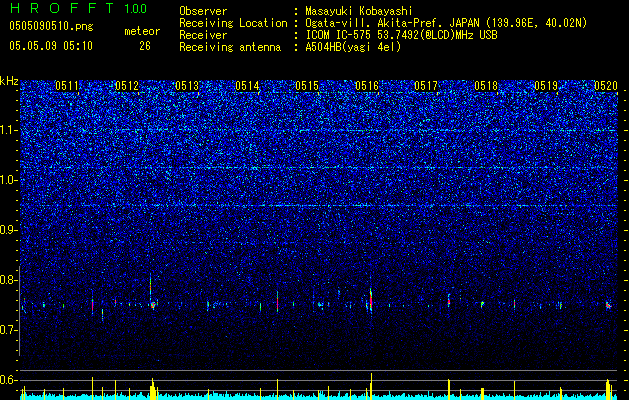This screenshot has height=400, width=629.
Task: Click the Receiver label
Action: tap(203, 35)
